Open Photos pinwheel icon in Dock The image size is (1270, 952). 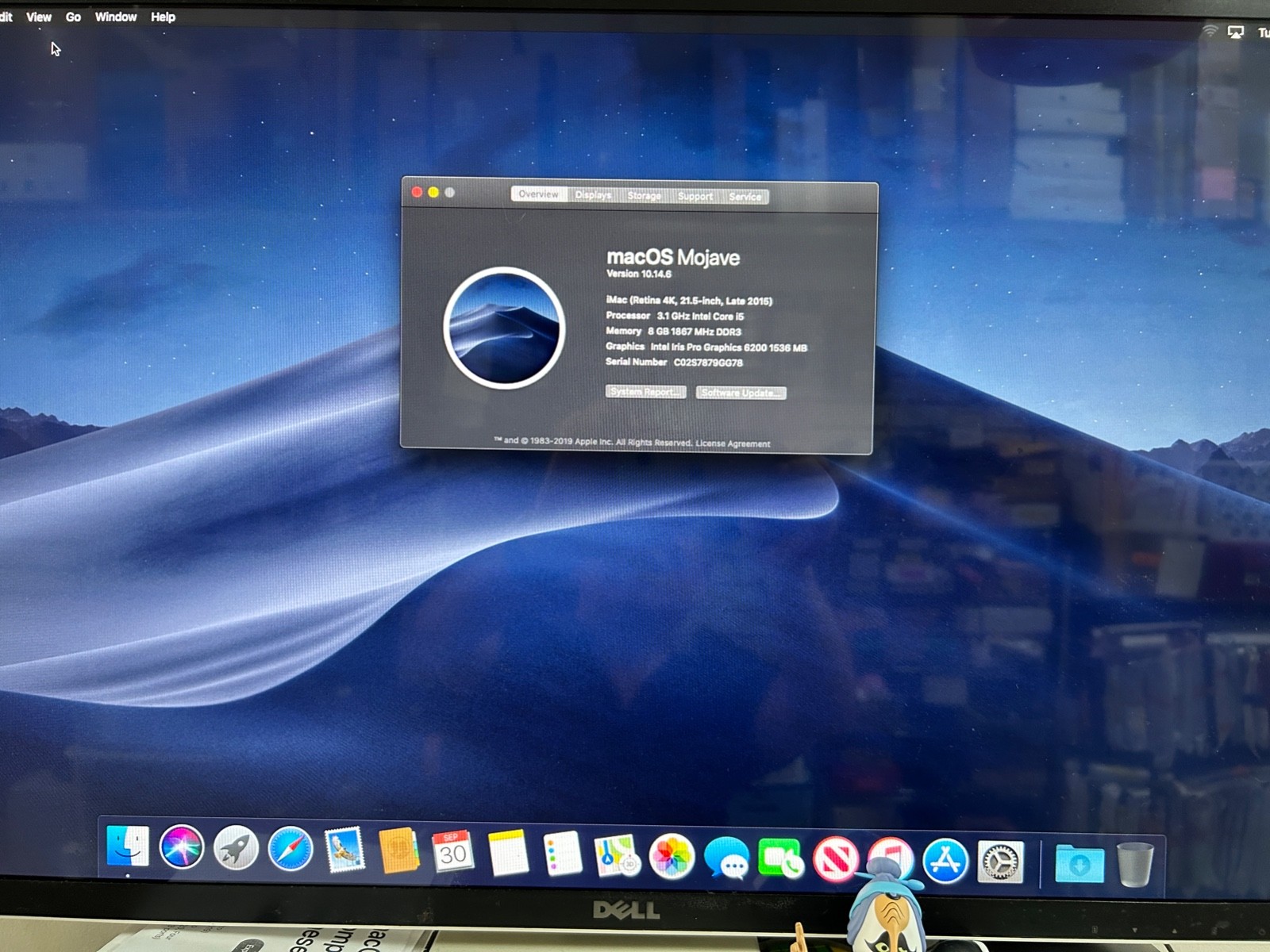(672, 857)
